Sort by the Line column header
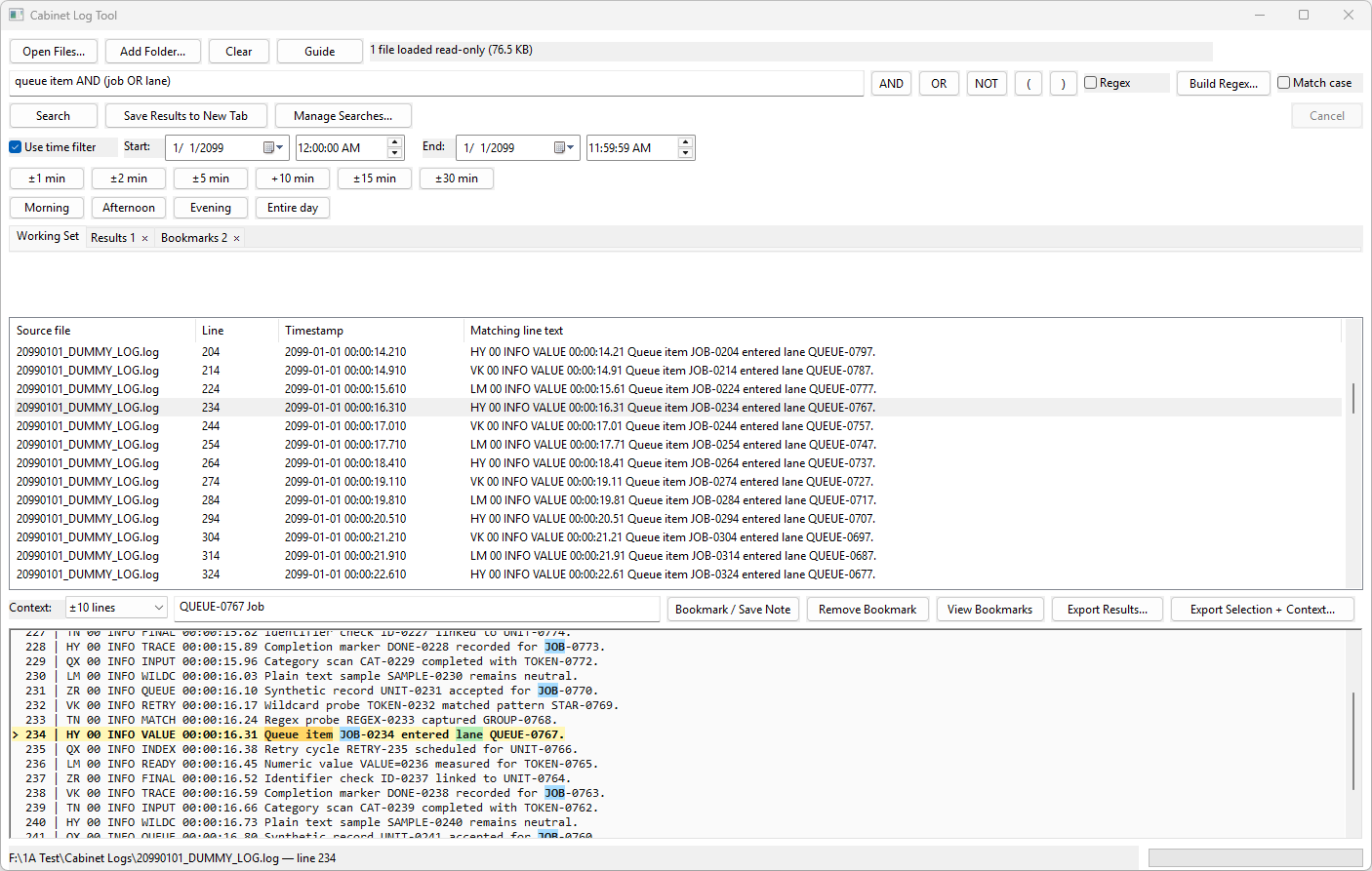This screenshot has height=871, width=1372. pyautogui.click(x=236, y=331)
